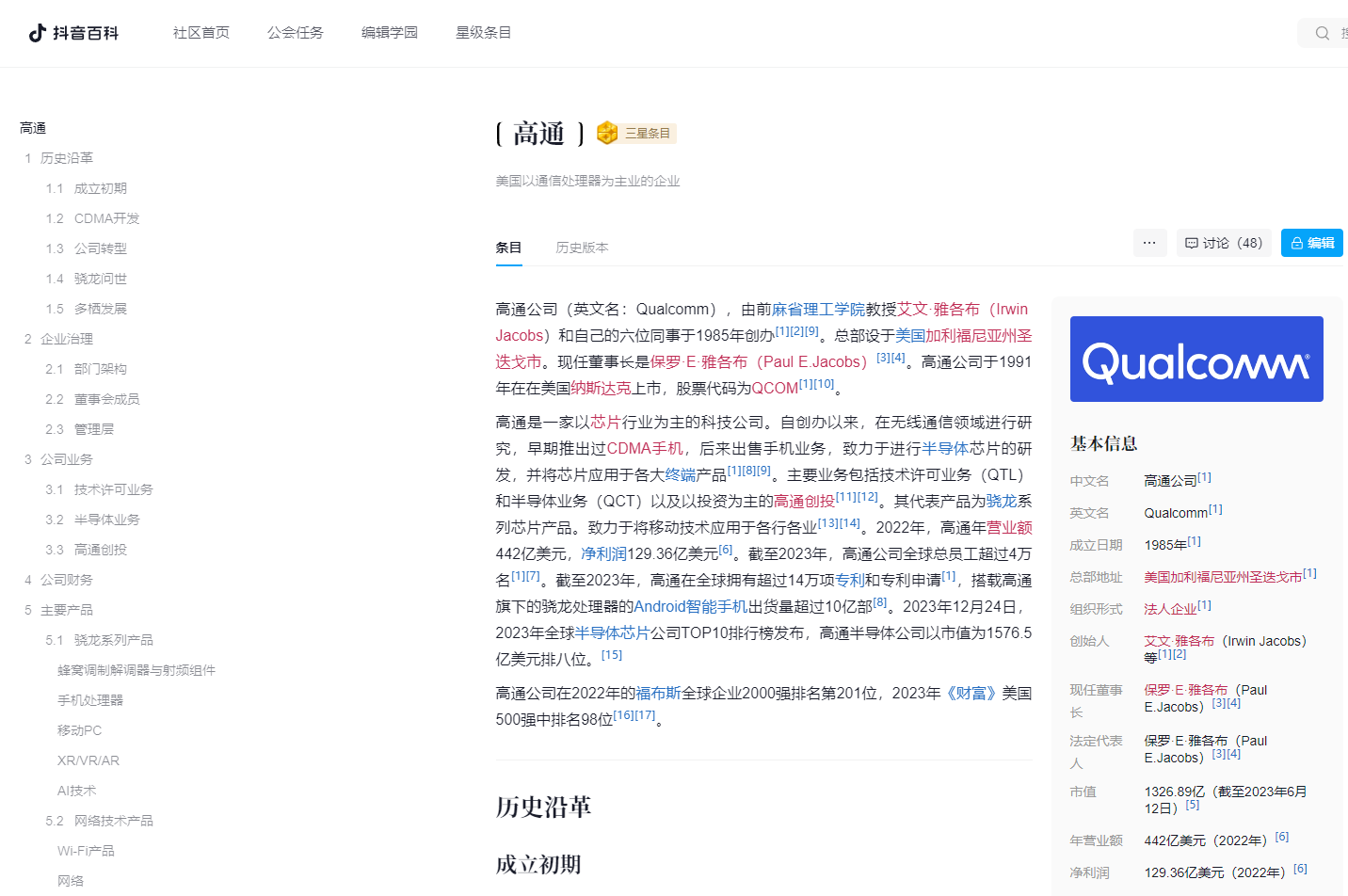Jump to 成立初期 in the outline
1348x896 pixels.
(101, 188)
